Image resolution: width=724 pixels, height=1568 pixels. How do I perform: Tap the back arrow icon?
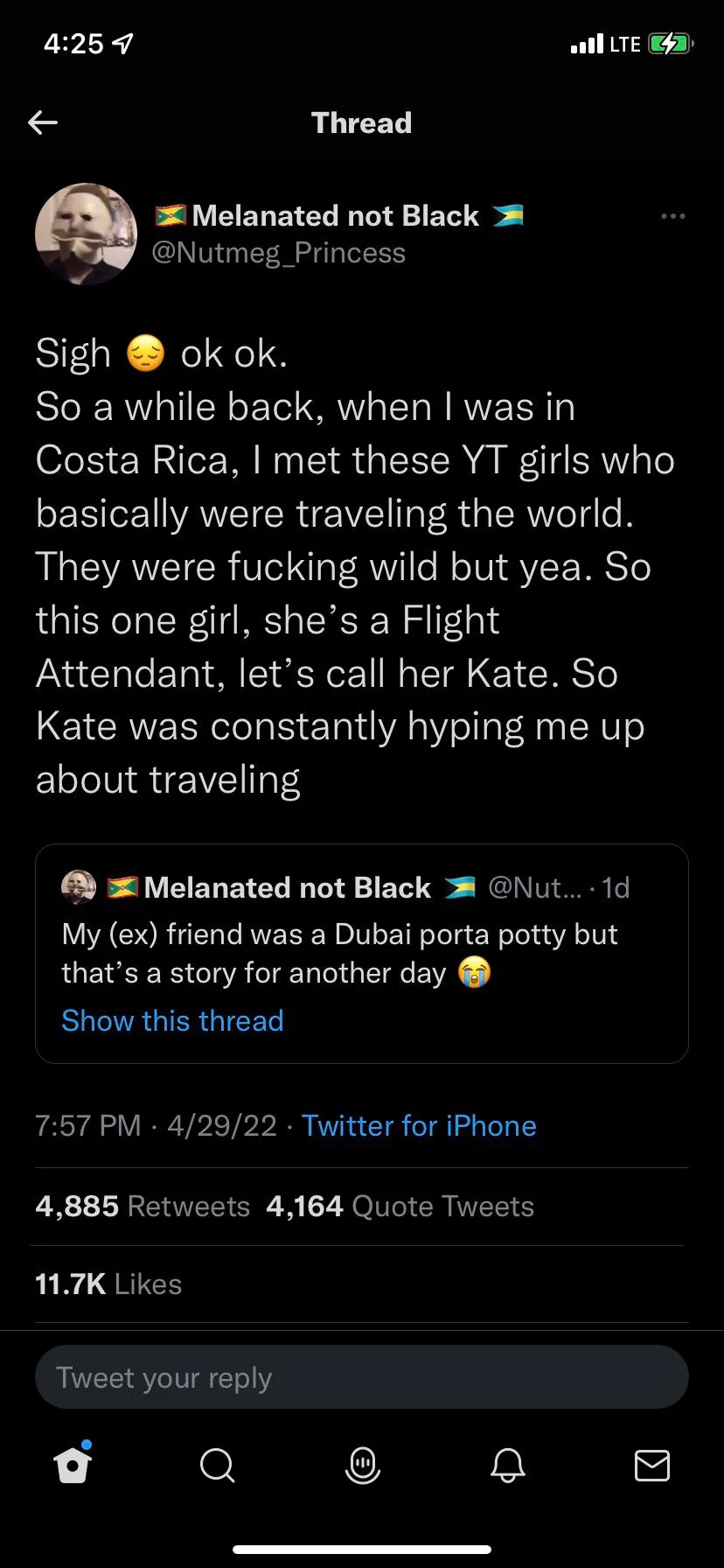click(x=43, y=122)
